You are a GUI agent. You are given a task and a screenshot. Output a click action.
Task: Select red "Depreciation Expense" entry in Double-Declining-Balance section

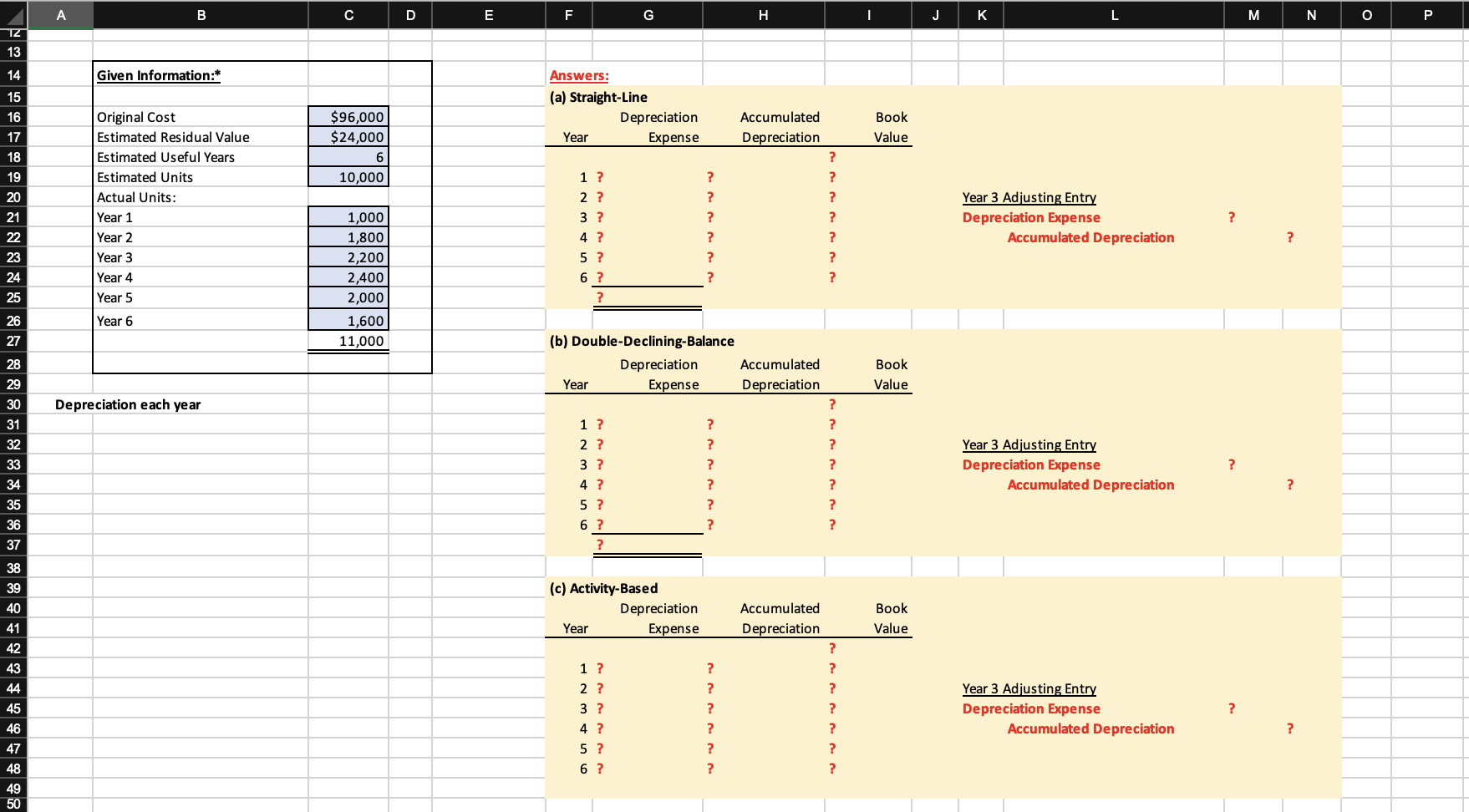pyautogui.click(x=1031, y=464)
